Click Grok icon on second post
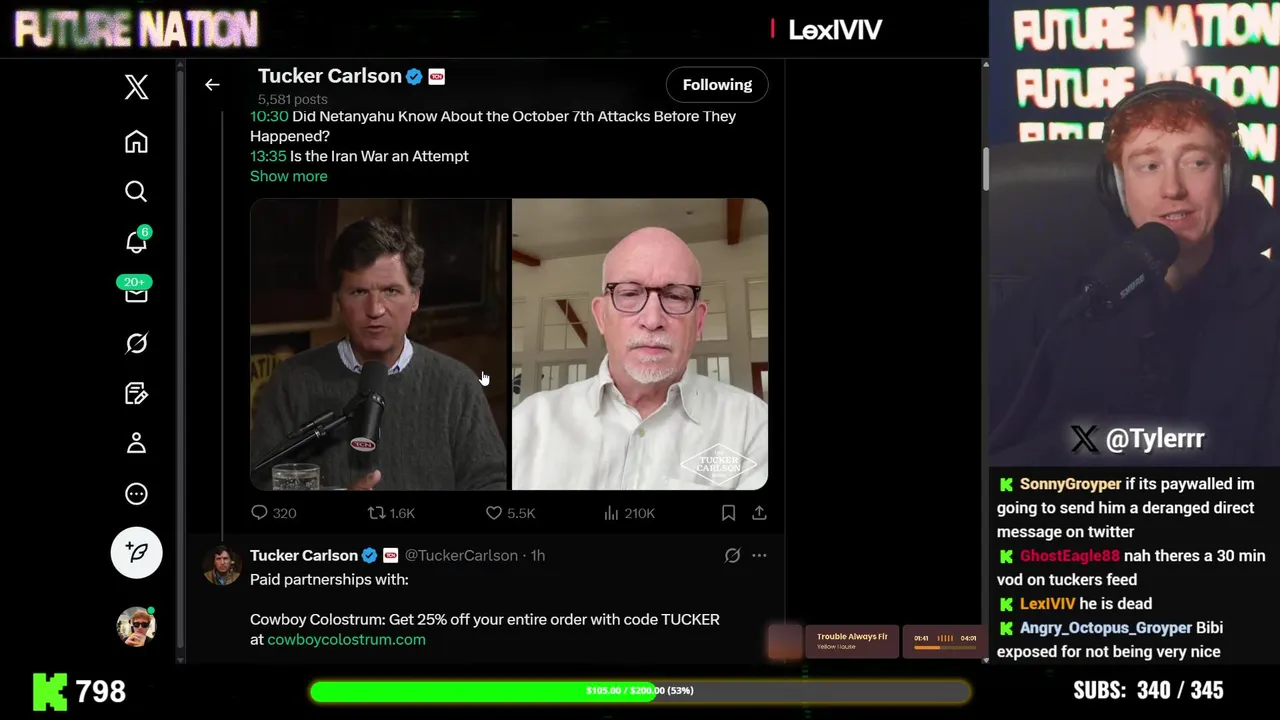 (732, 555)
